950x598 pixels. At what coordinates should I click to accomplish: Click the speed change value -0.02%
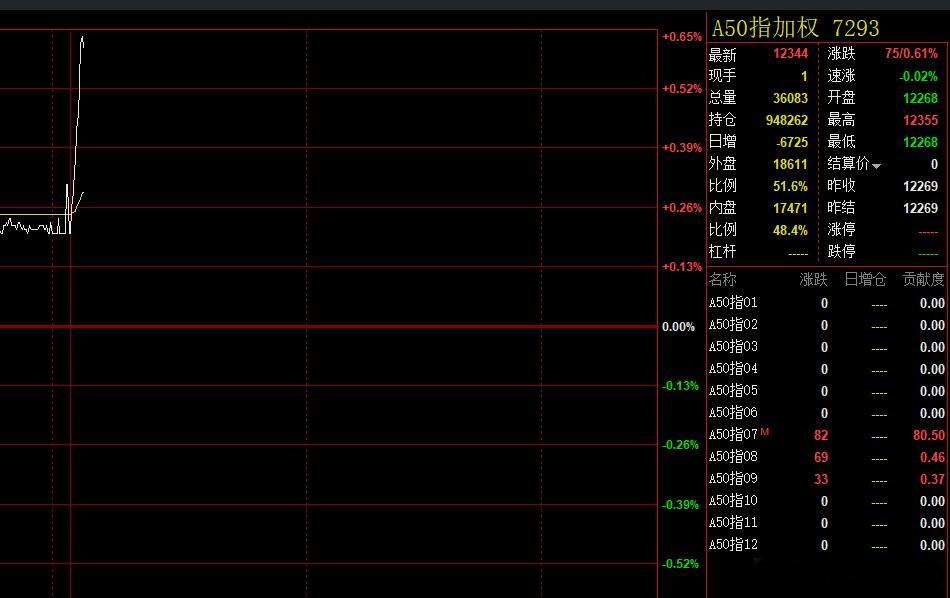(918, 76)
